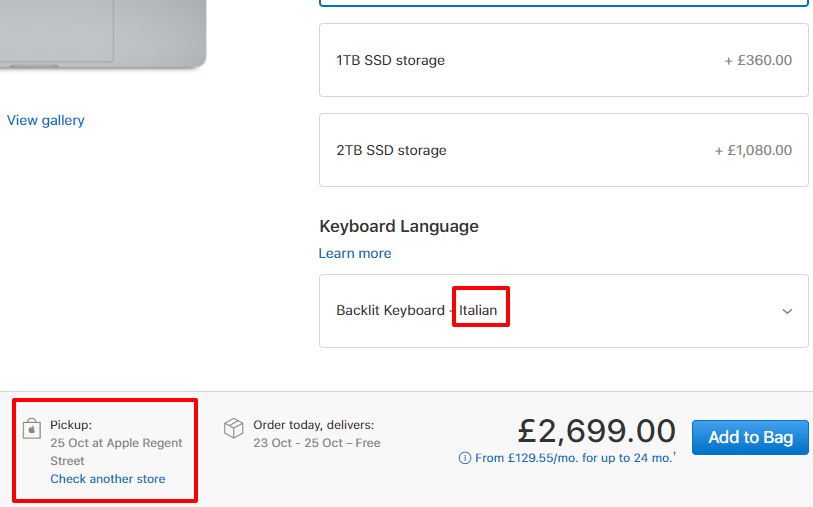Click the Italian keyboard language text

click(x=478, y=310)
